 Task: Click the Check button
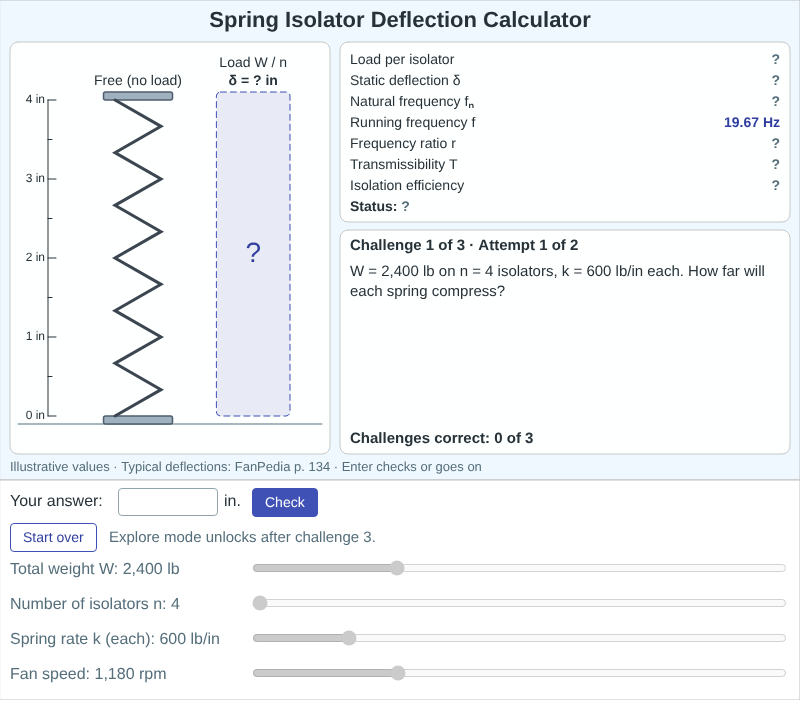(x=285, y=503)
